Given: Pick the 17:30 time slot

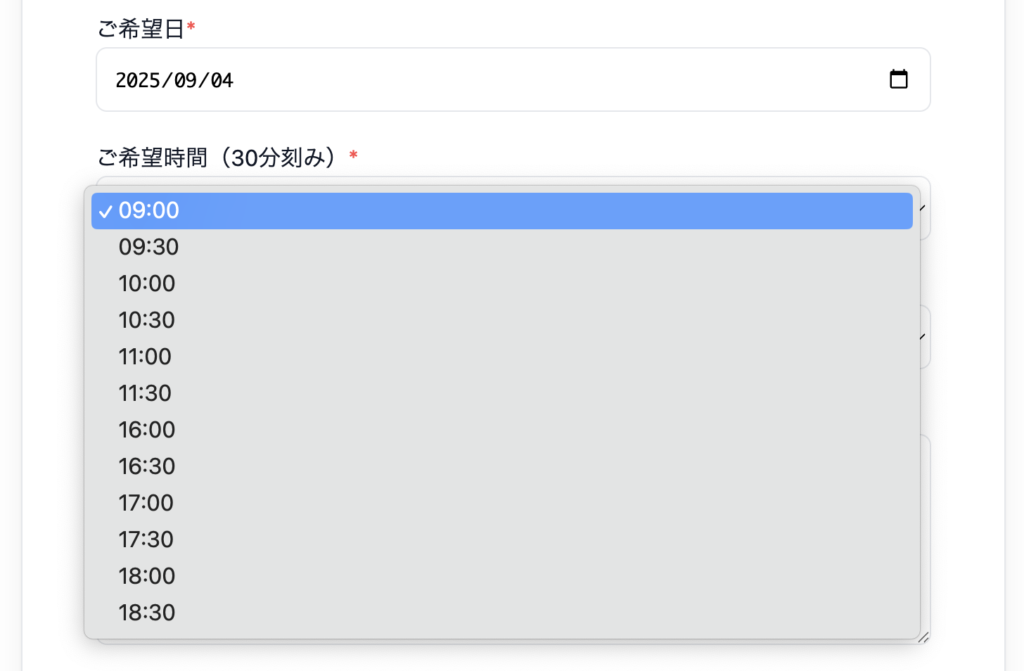Looking at the screenshot, I should tap(502, 540).
